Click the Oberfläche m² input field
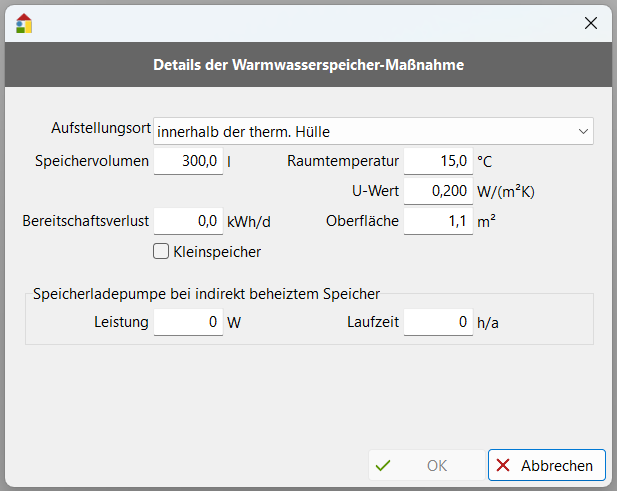617x491 pixels. 437,221
